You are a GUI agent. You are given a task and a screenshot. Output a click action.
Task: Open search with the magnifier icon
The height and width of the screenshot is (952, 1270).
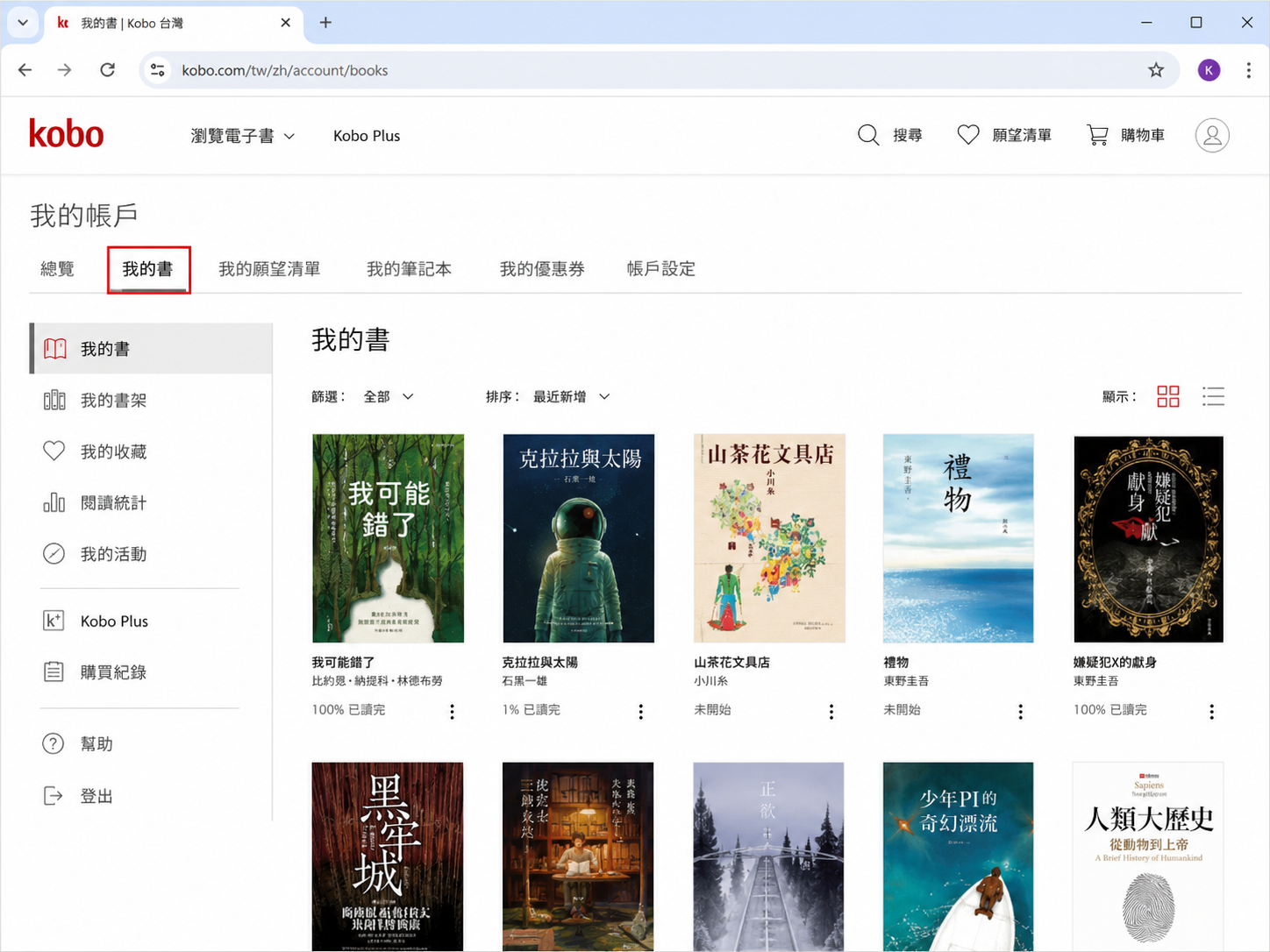pyautogui.click(x=868, y=135)
